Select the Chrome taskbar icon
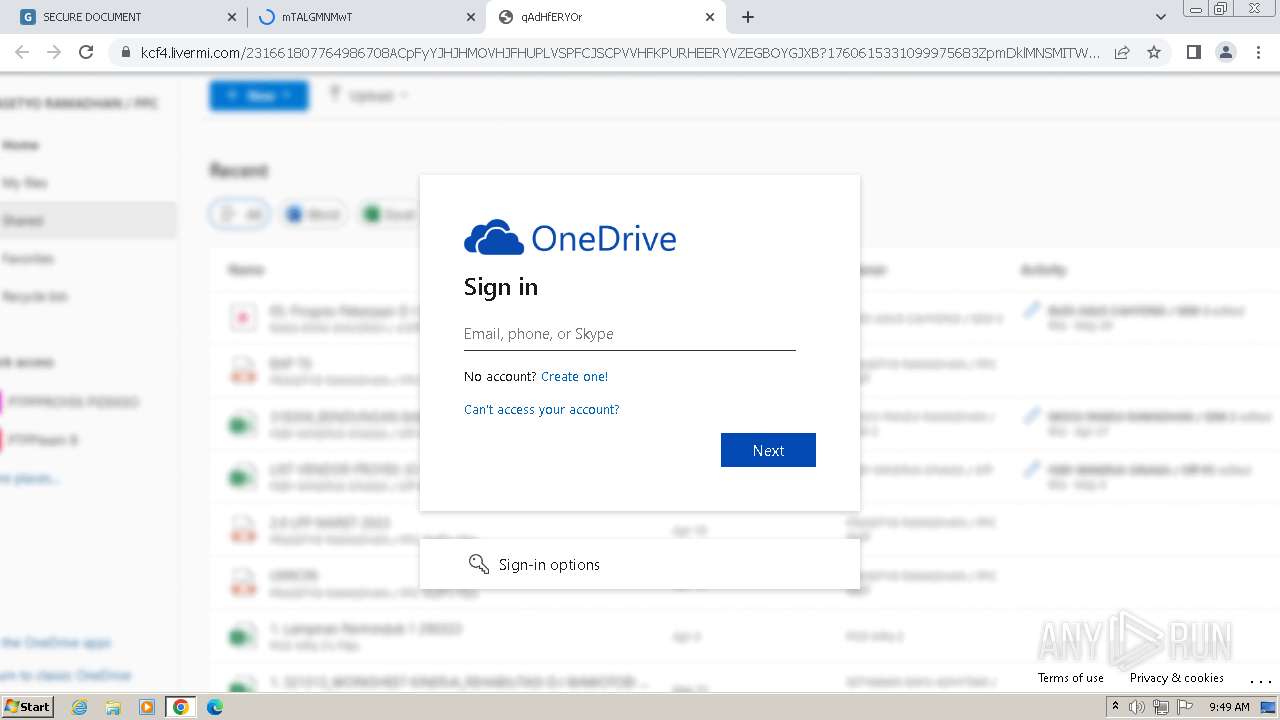 coord(181,707)
